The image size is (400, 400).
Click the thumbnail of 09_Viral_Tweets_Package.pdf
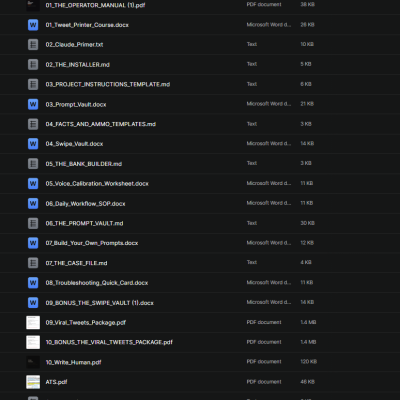[x=33, y=322]
